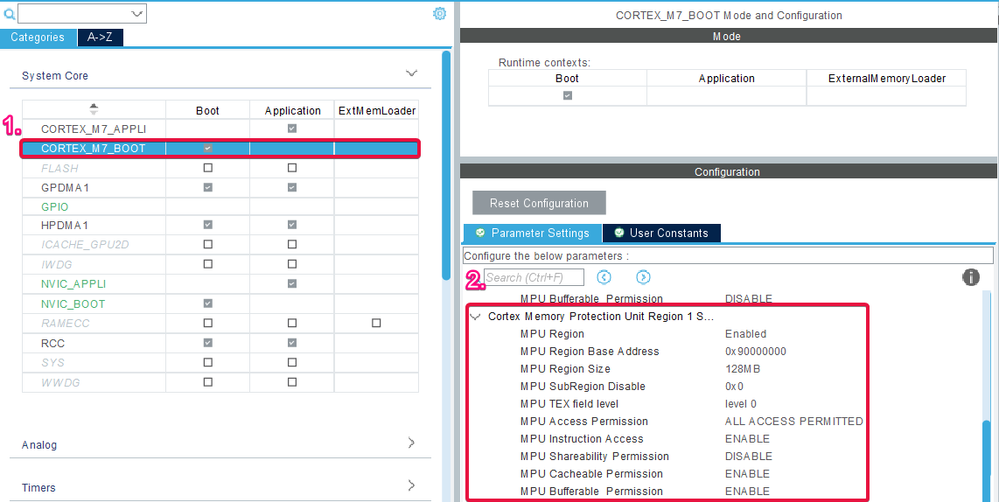Toggle the RCC Boot checkbox
Screen dimensions: 999x502
pyautogui.click(x=208, y=343)
